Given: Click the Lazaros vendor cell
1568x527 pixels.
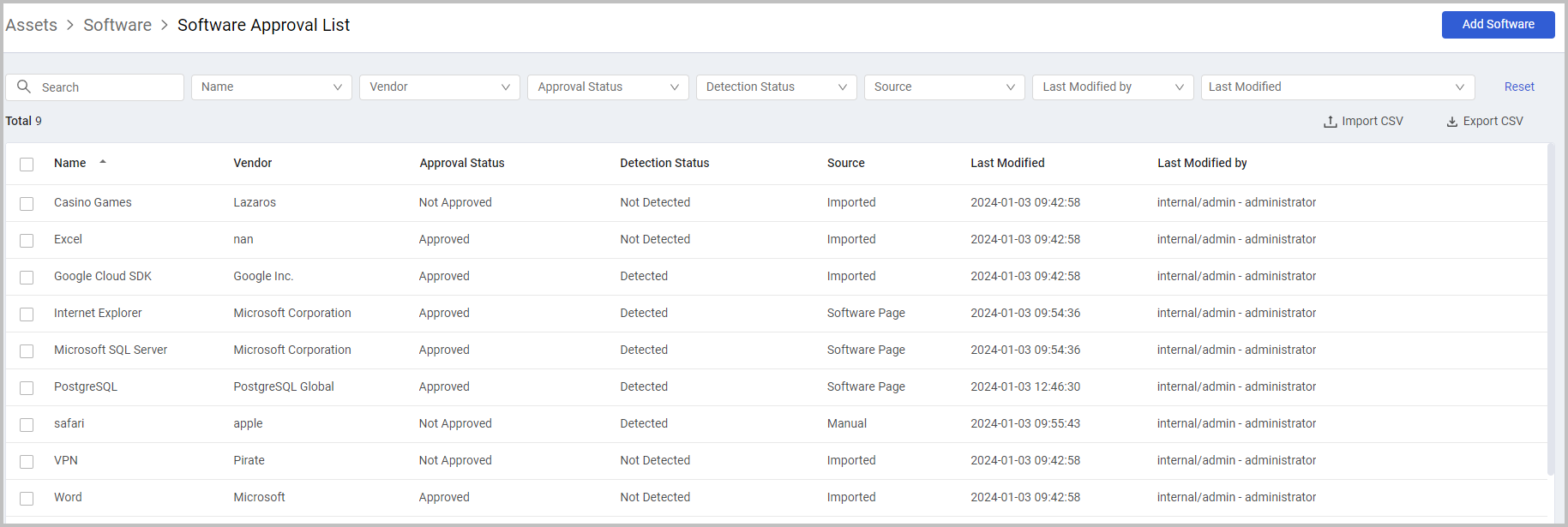Looking at the screenshot, I should (255, 202).
